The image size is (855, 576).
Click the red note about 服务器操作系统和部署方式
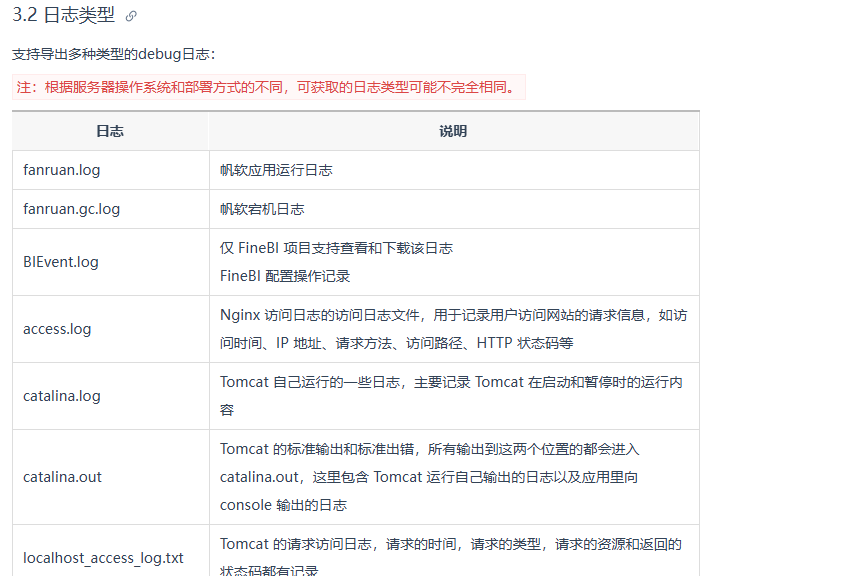(269, 87)
